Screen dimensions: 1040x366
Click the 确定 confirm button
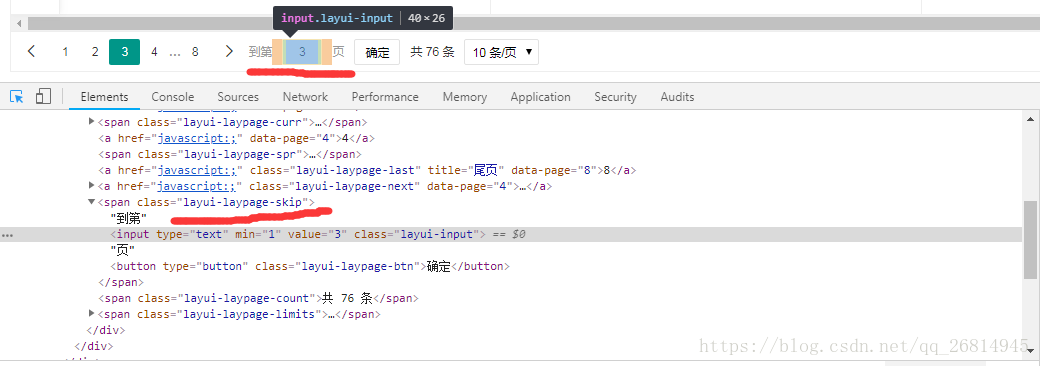pyautogui.click(x=377, y=52)
